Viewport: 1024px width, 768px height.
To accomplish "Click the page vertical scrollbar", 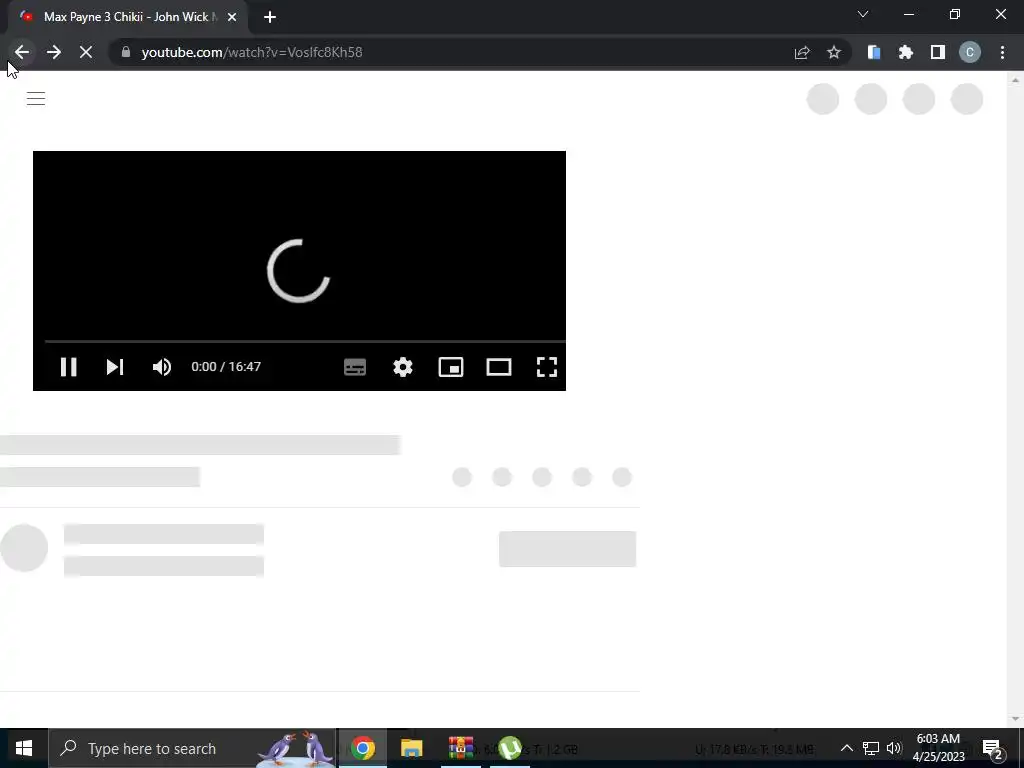I will pos(1015,399).
